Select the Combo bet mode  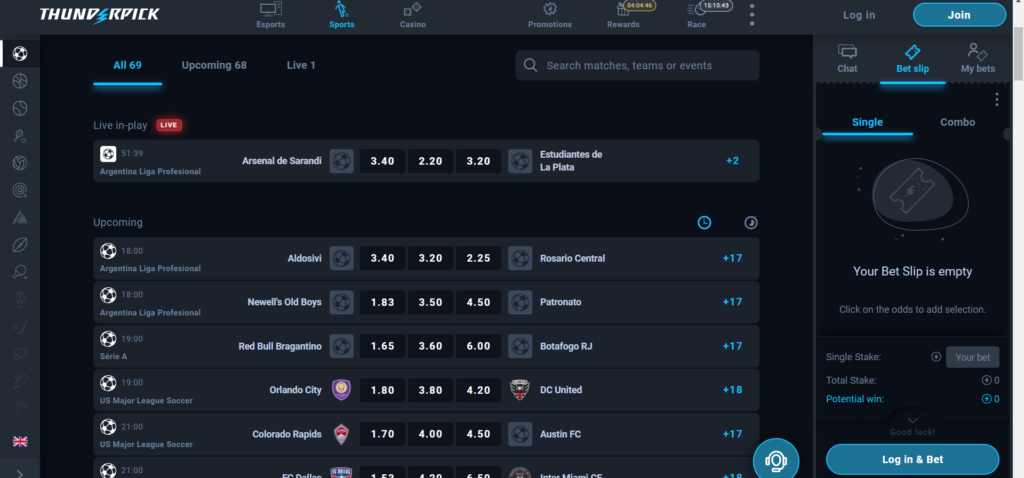click(957, 122)
